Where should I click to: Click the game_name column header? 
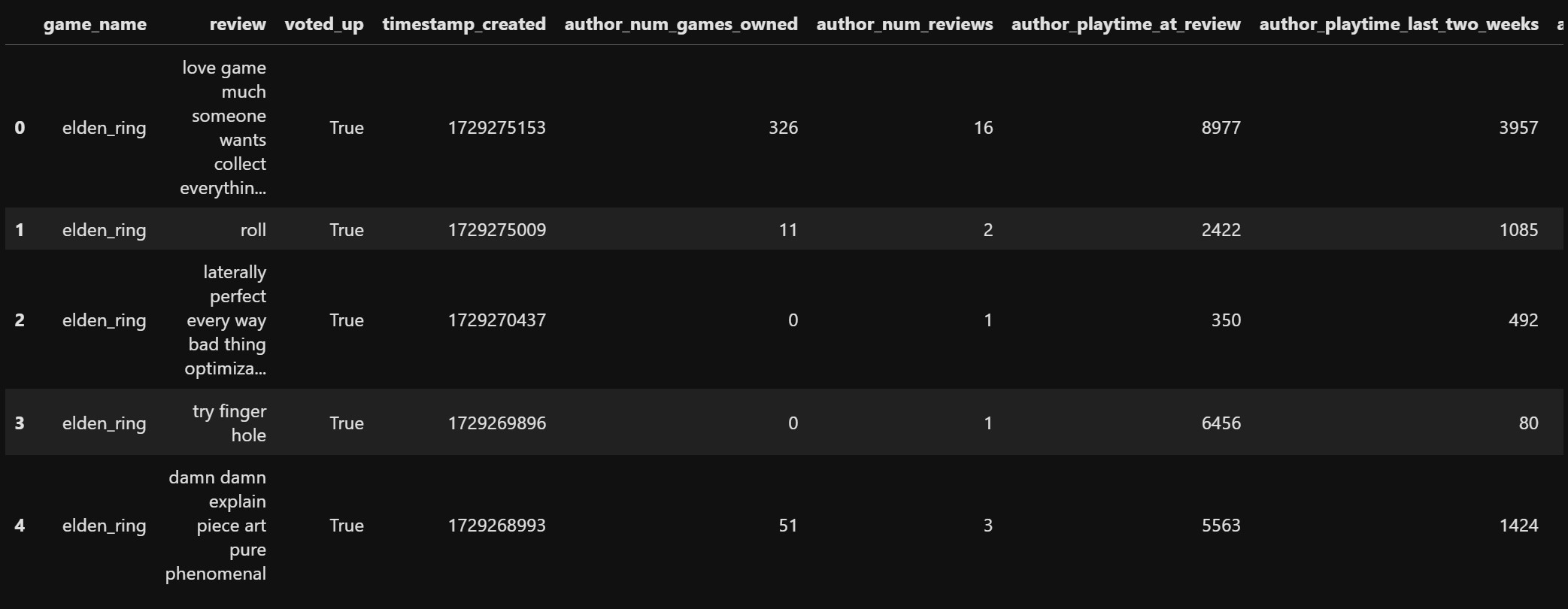coord(95,24)
